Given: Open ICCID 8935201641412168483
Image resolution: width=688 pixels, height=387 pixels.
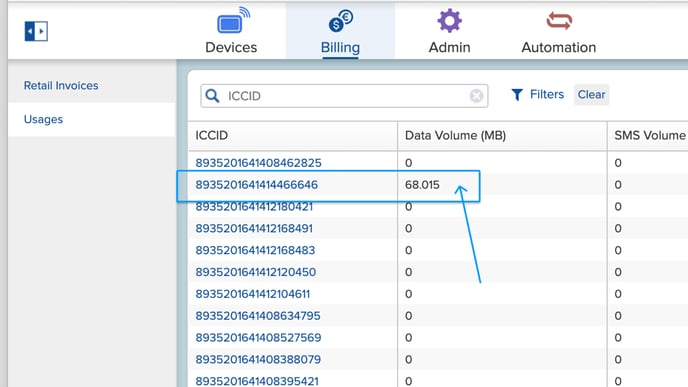Looking at the screenshot, I should [255, 250].
